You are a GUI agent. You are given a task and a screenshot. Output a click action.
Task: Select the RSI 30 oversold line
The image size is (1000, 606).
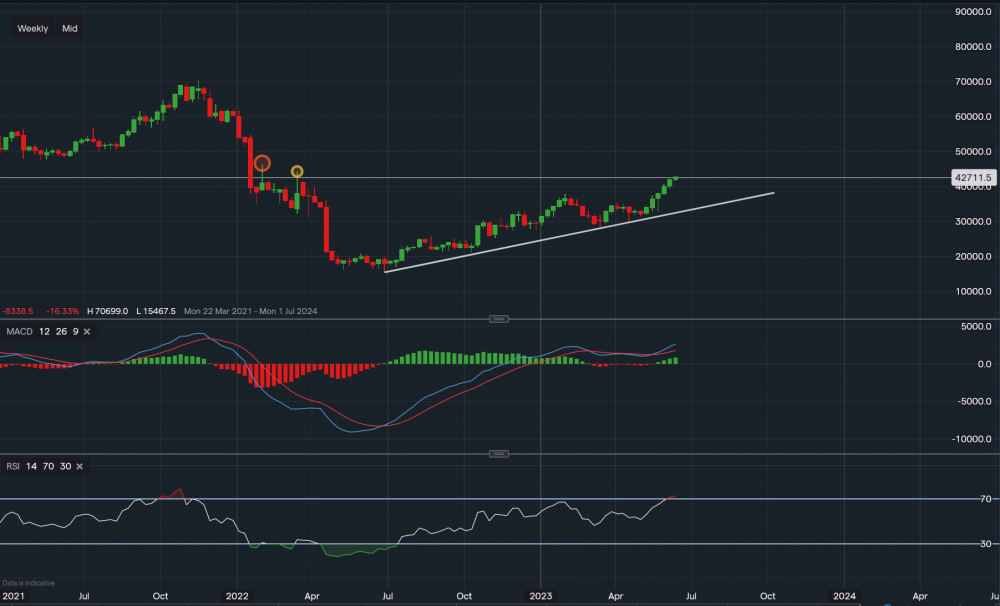point(500,544)
